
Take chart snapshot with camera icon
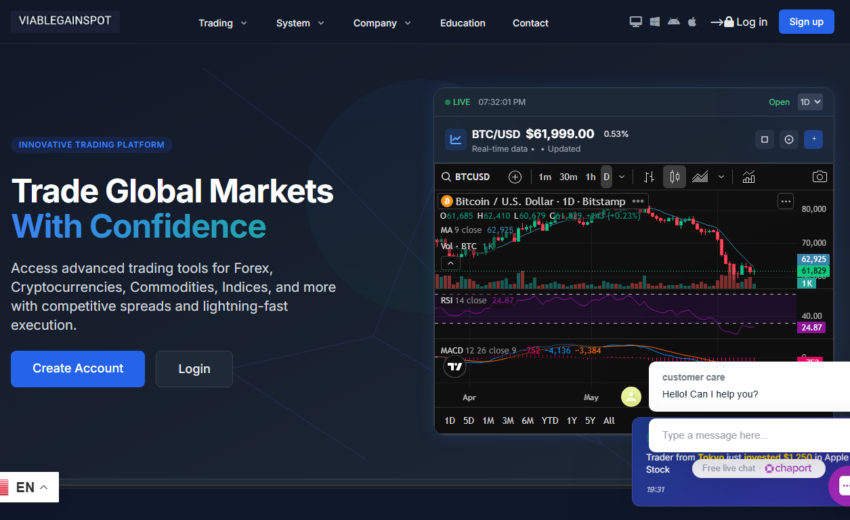[820, 177]
